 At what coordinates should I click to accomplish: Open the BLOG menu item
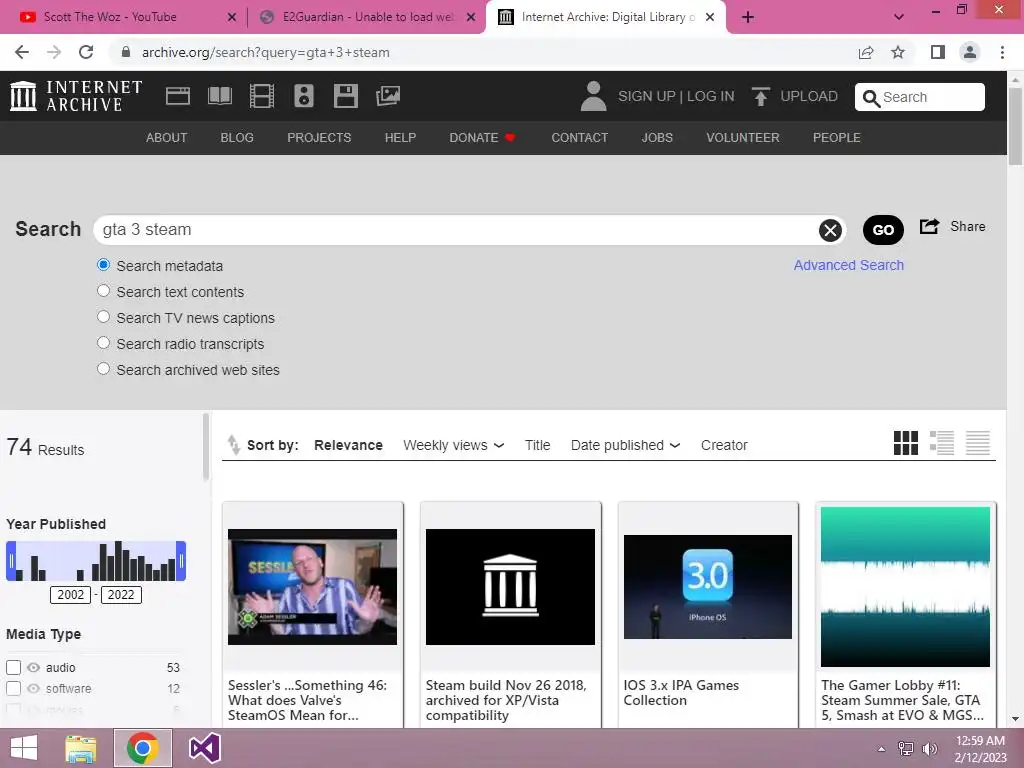tap(237, 138)
